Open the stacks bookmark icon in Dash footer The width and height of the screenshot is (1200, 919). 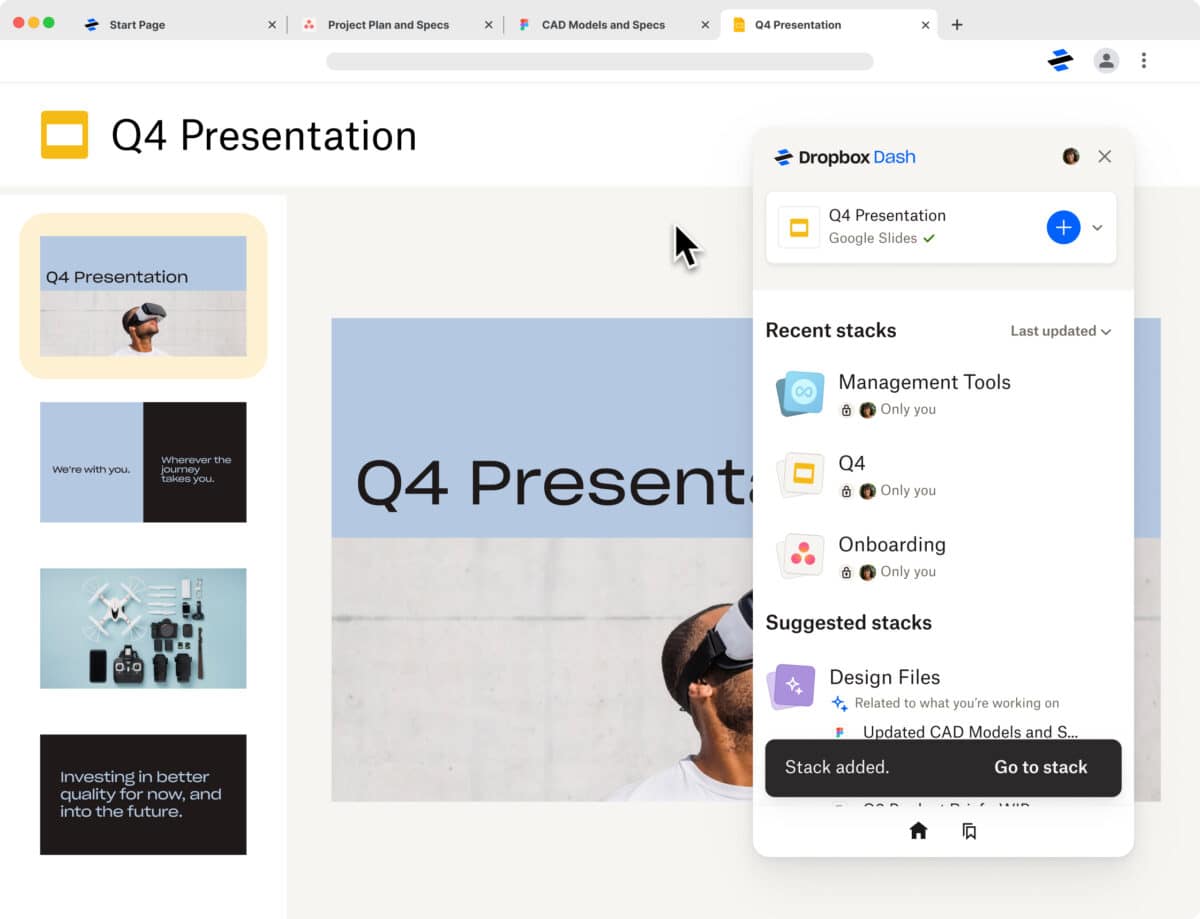tap(969, 831)
